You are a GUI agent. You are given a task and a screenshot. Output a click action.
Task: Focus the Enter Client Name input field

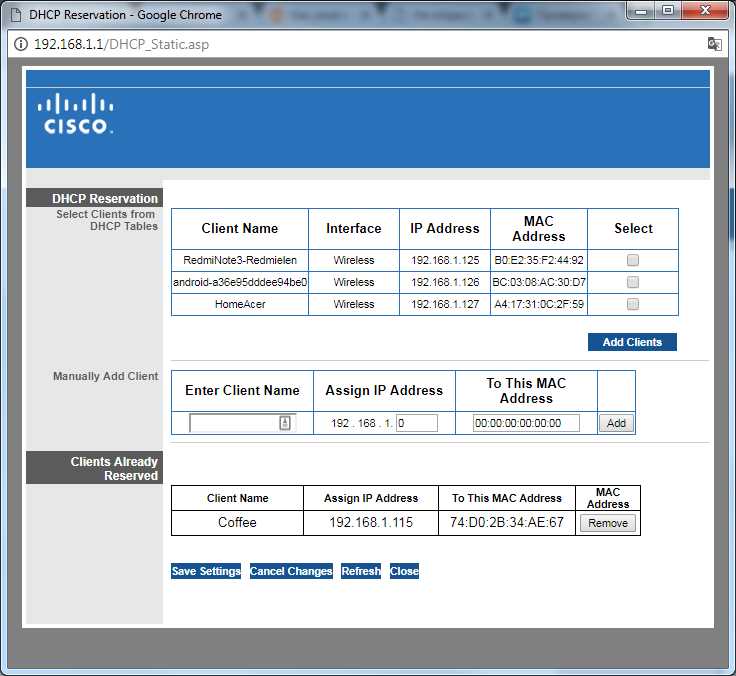click(243, 423)
